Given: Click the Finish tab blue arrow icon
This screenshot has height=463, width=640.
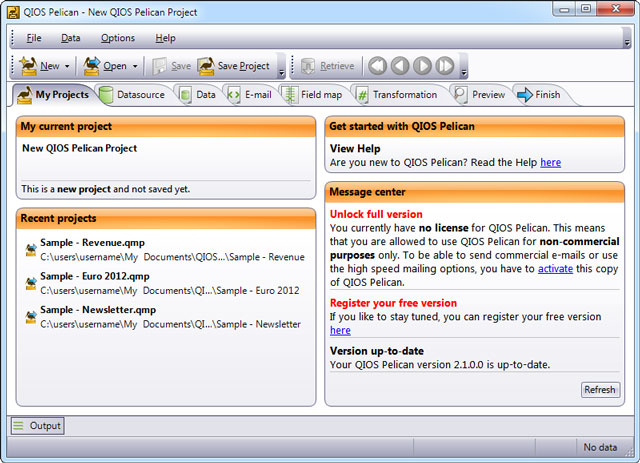Looking at the screenshot, I should point(524,95).
